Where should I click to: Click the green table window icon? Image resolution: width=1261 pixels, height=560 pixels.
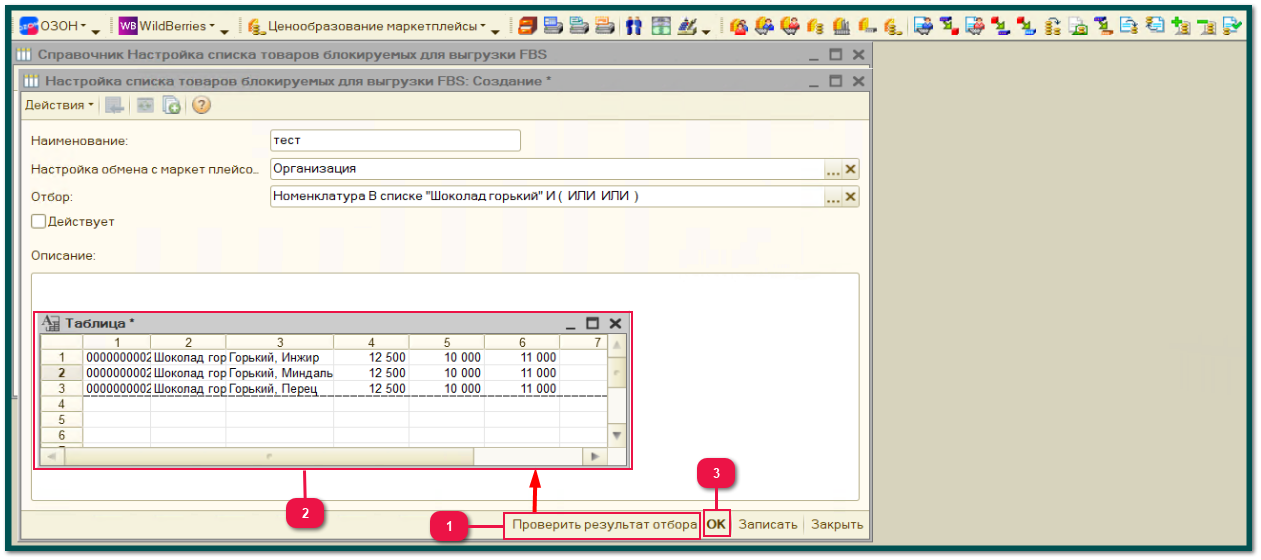[661, 26]
